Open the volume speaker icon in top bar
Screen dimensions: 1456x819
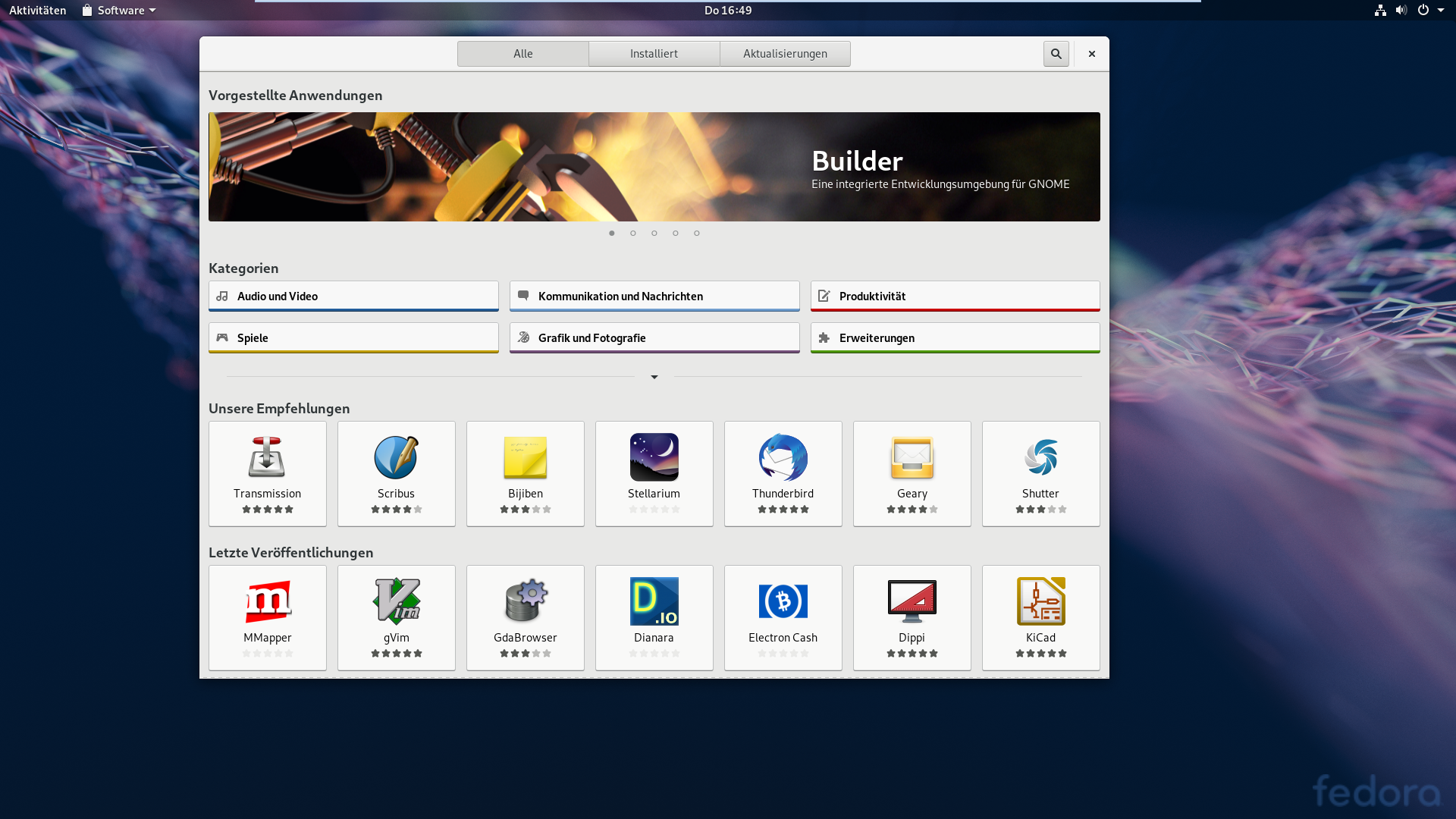(x=1401, y=11)
